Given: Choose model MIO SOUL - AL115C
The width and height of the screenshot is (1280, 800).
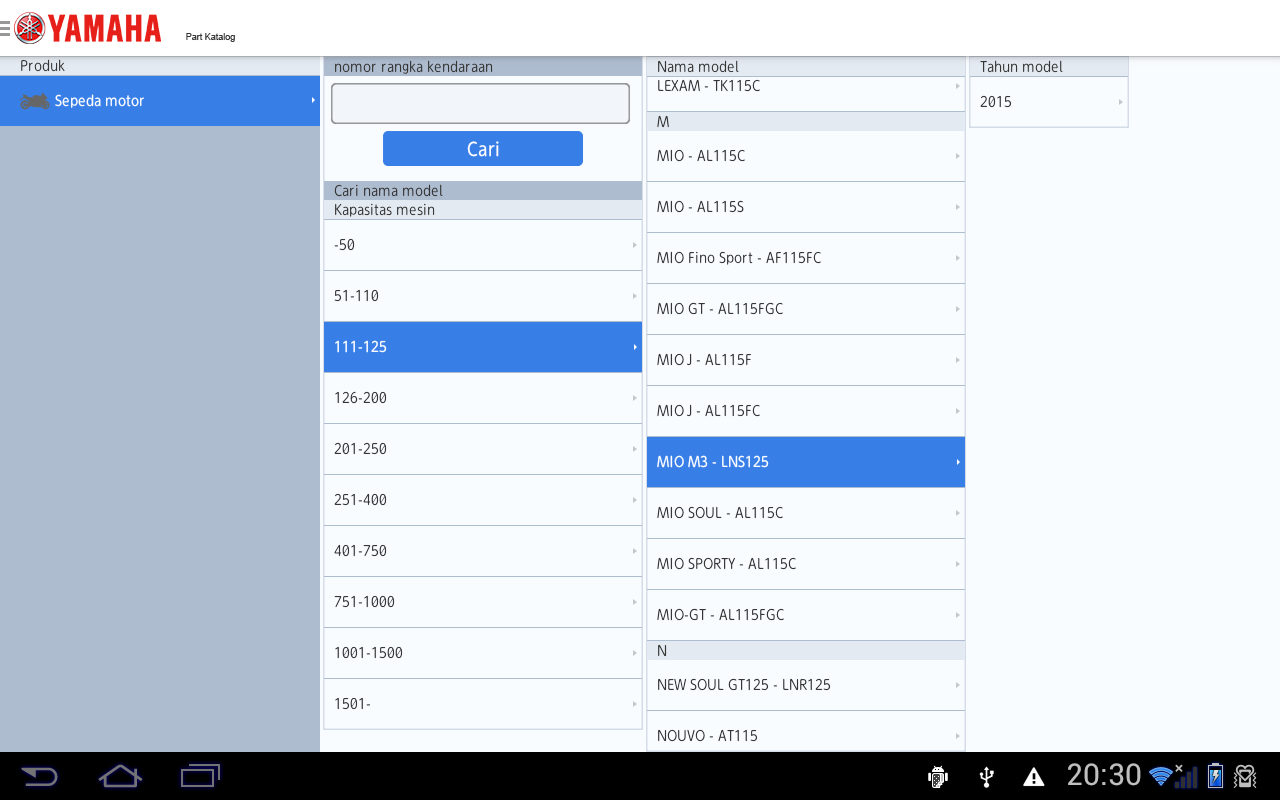Looking at the screenshot, I should tap(806, 513).
